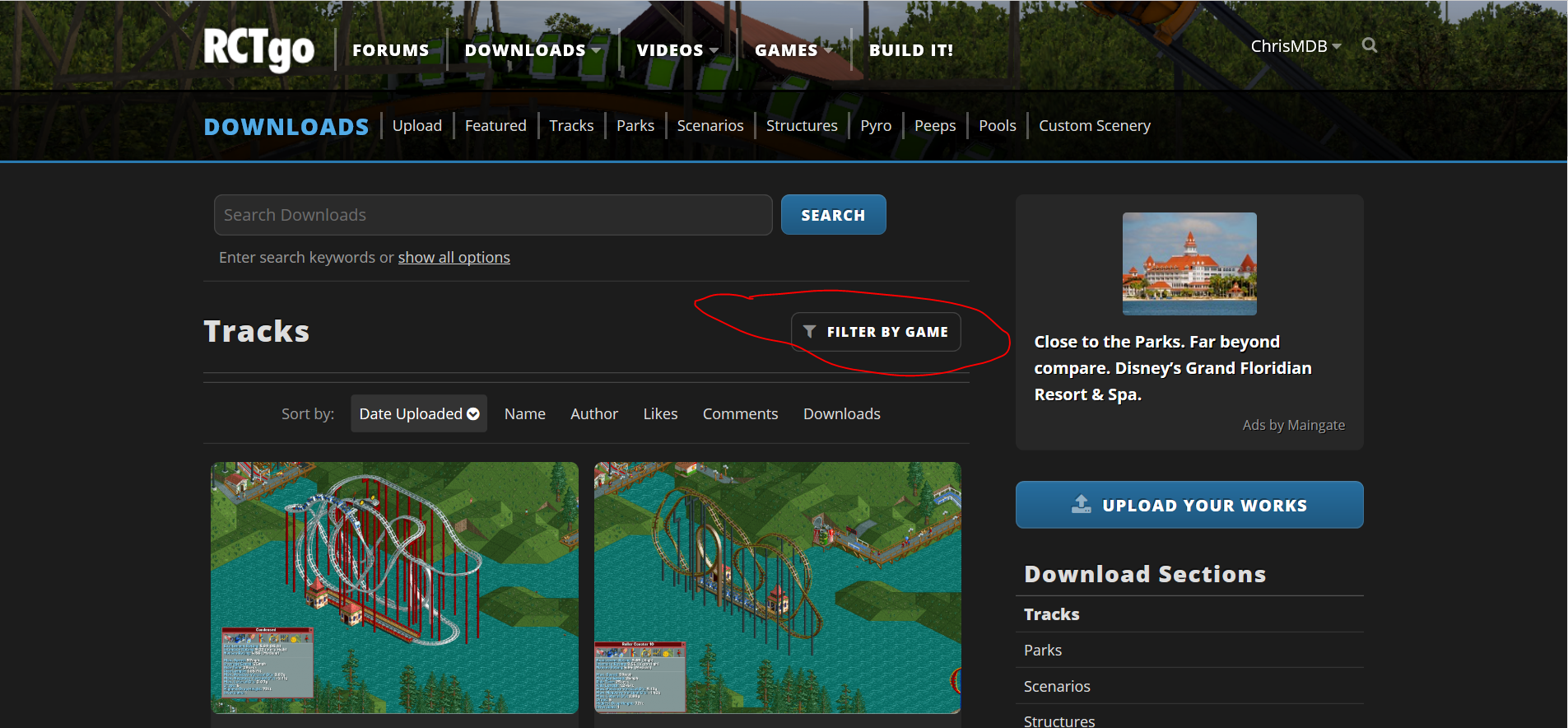Go to the Forums section
Screen dimensions: 1568x728
(390, 50)
